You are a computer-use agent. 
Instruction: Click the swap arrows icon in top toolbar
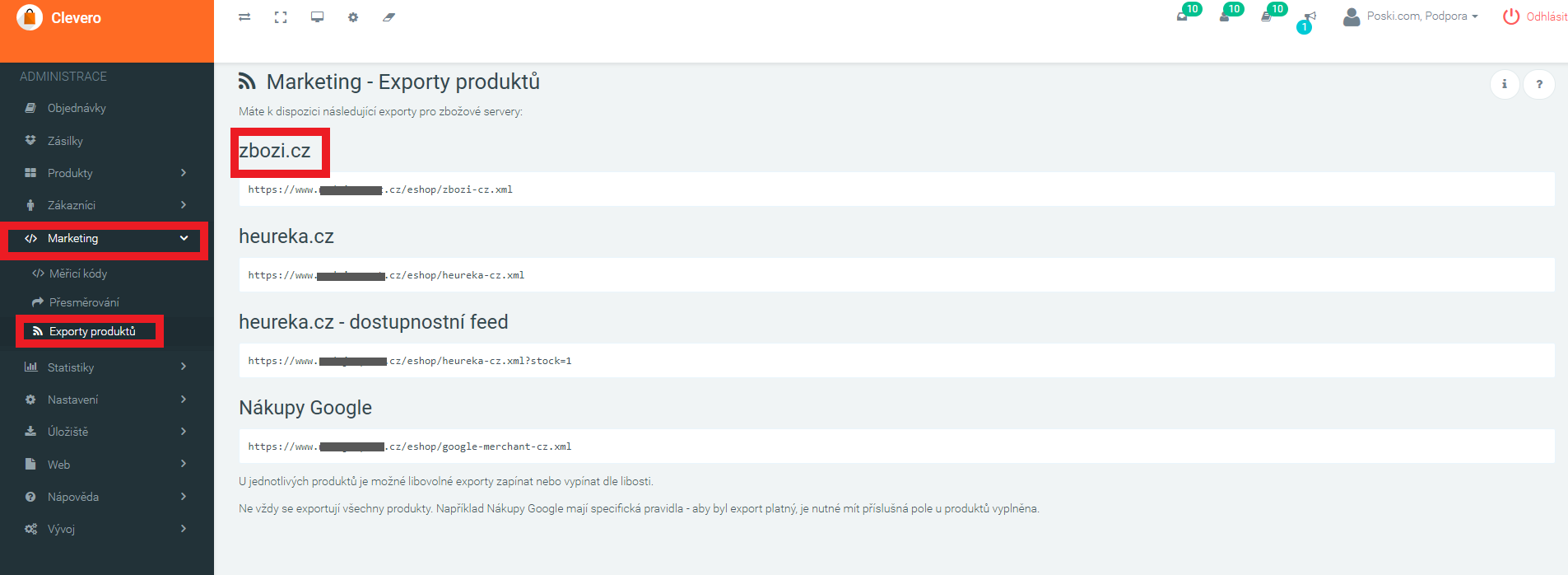244,17
